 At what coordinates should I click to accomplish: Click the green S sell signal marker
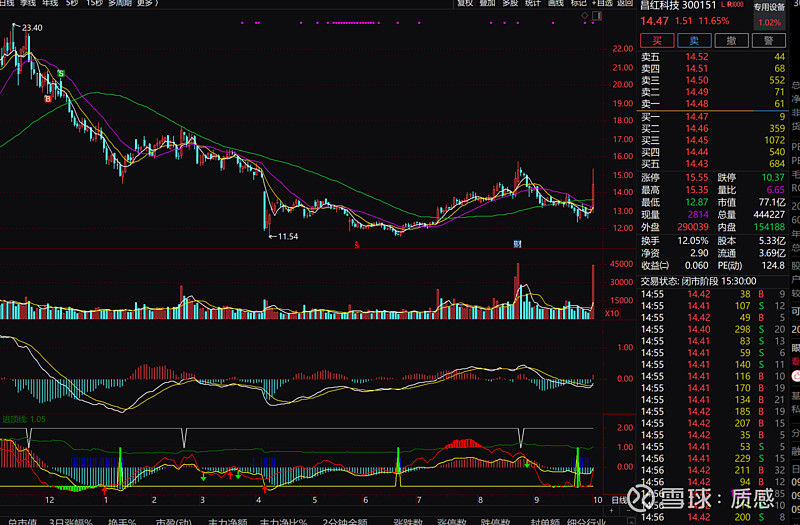61,74
